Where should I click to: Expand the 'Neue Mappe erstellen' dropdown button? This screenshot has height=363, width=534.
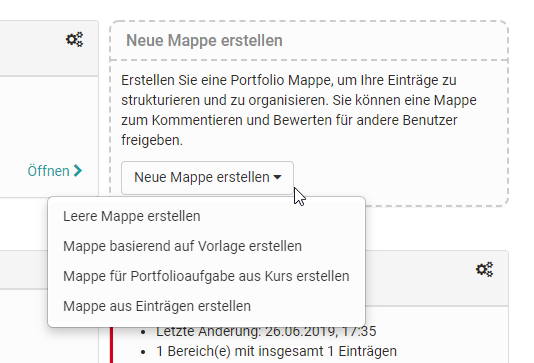(x=207, y=178)
